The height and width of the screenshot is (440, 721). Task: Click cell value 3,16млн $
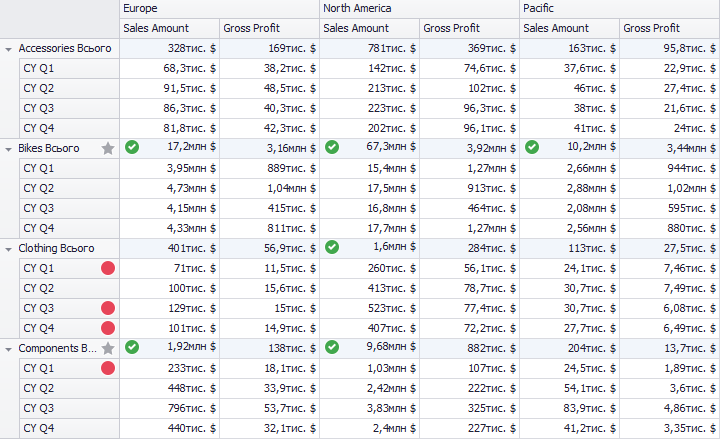tap(292, 149)
